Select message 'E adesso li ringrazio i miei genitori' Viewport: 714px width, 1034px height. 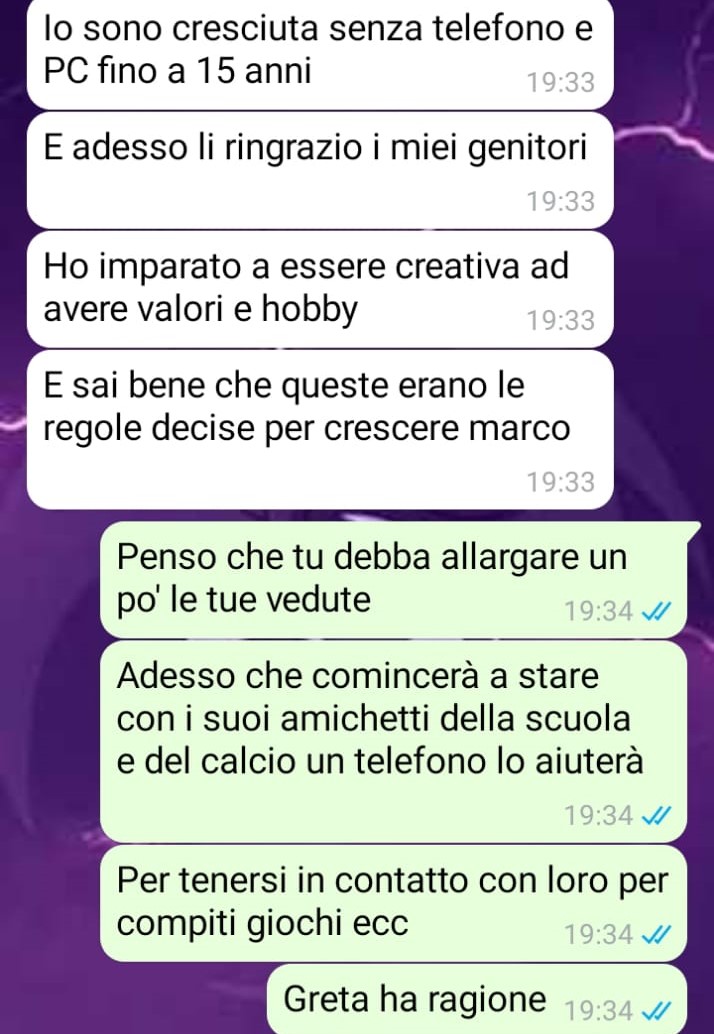click(320, 170)
